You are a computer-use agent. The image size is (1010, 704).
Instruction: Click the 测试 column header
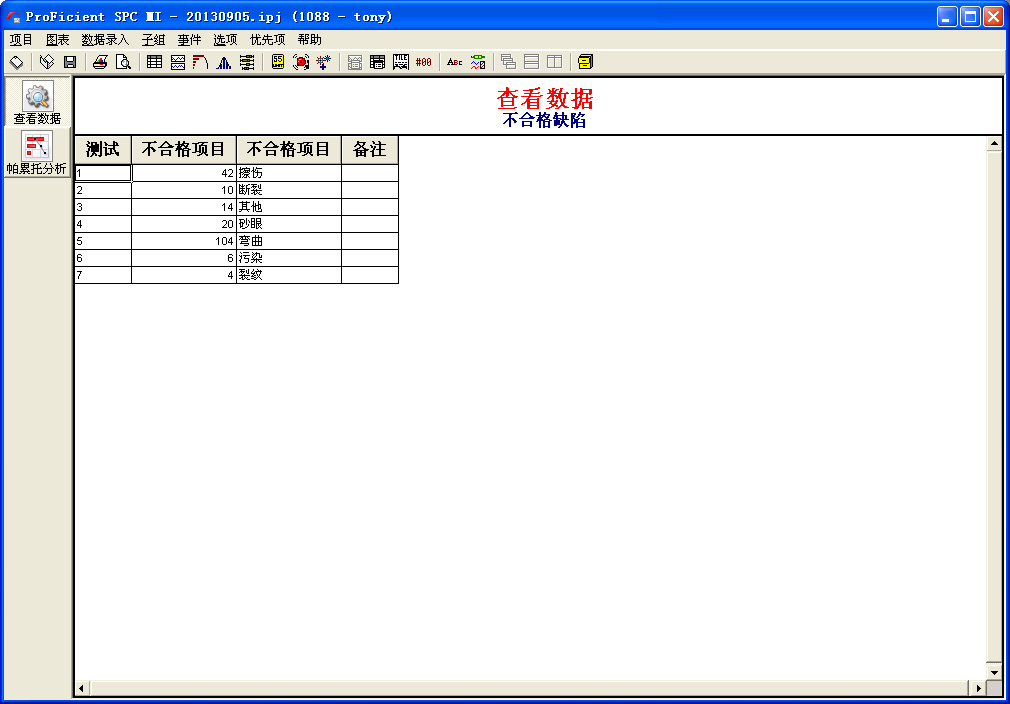click(x=103, y=149)
